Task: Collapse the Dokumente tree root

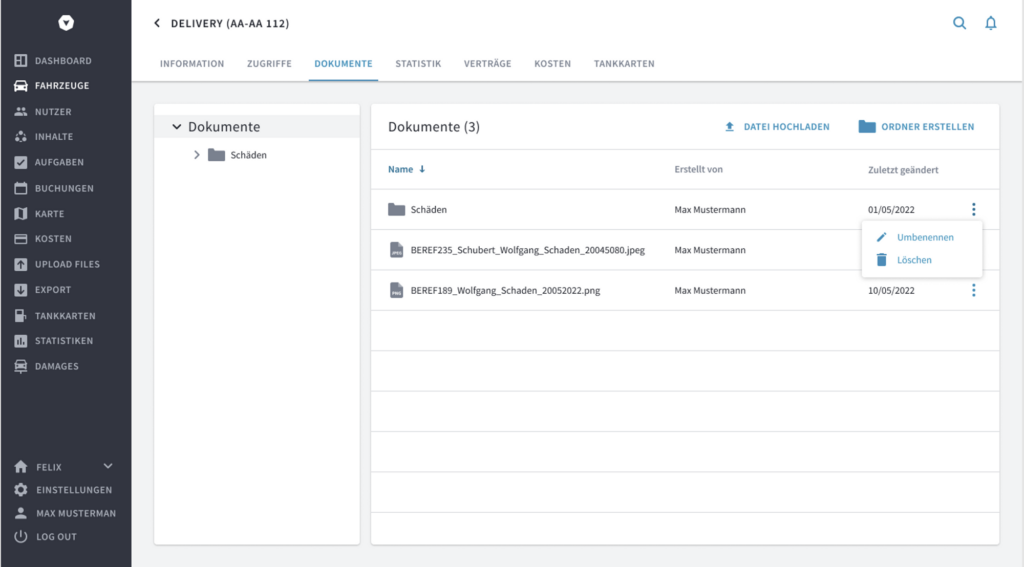Action: pyautogui.click(x=177, y=127)
